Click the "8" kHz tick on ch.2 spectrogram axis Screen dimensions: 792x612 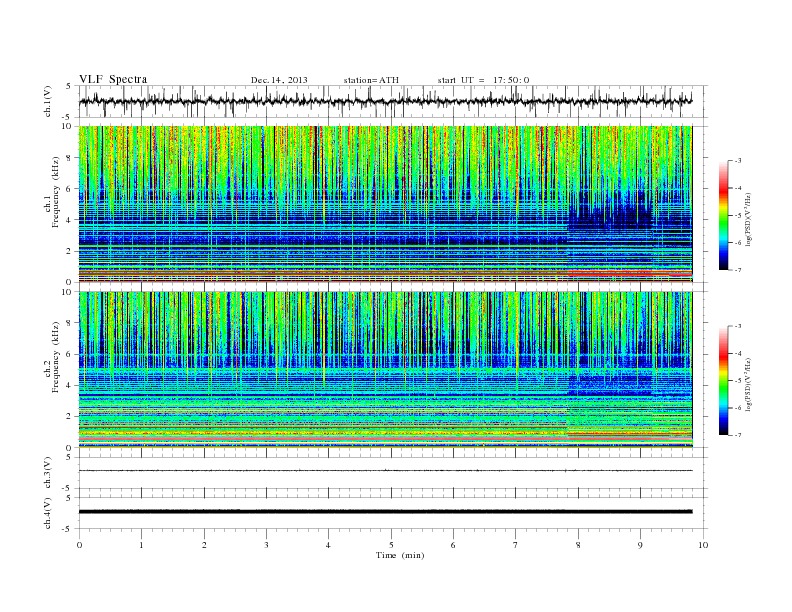[x=70, y=323]
